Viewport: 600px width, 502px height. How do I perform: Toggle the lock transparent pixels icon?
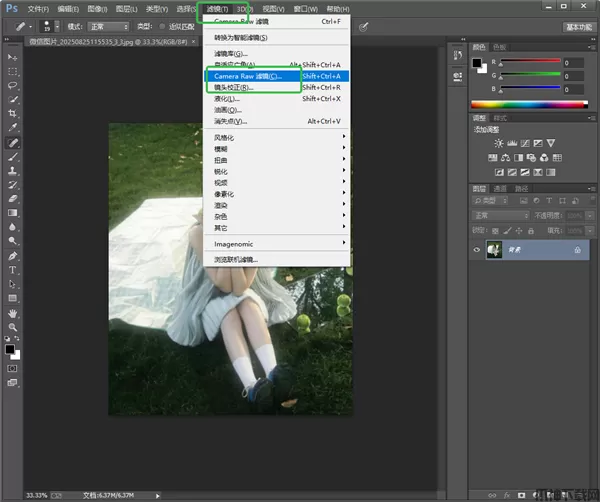point(497,229)
